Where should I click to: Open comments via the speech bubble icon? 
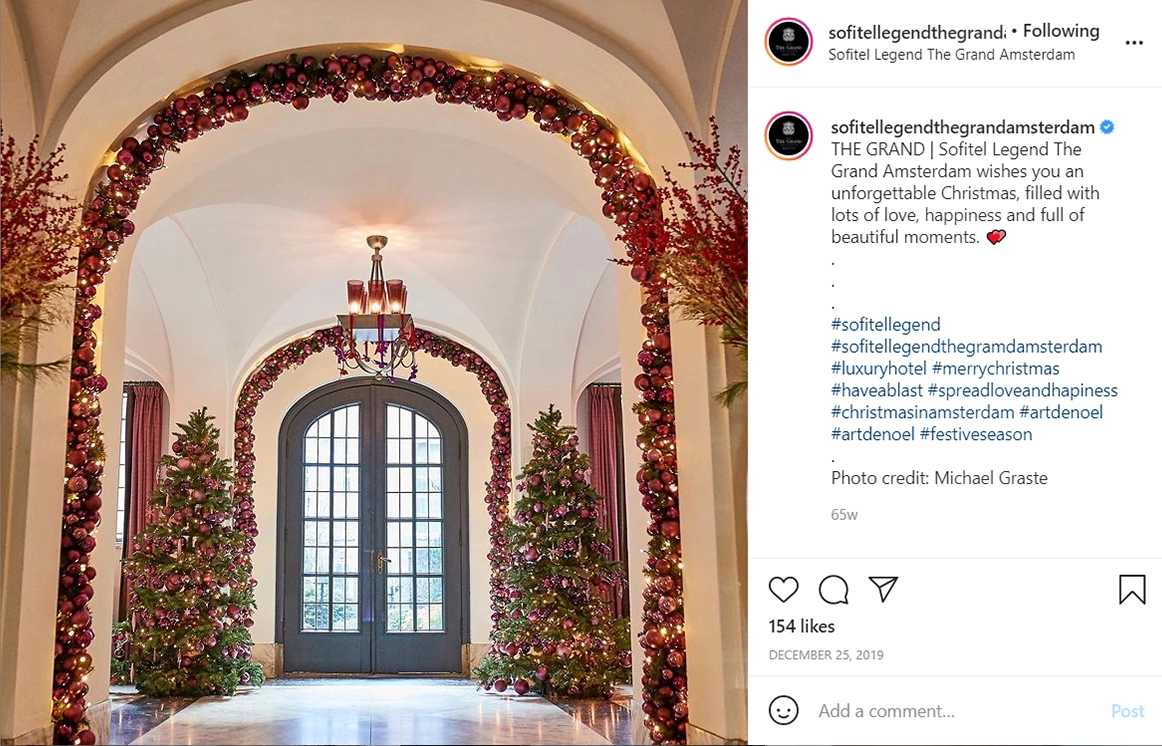[x=833, y=590]
